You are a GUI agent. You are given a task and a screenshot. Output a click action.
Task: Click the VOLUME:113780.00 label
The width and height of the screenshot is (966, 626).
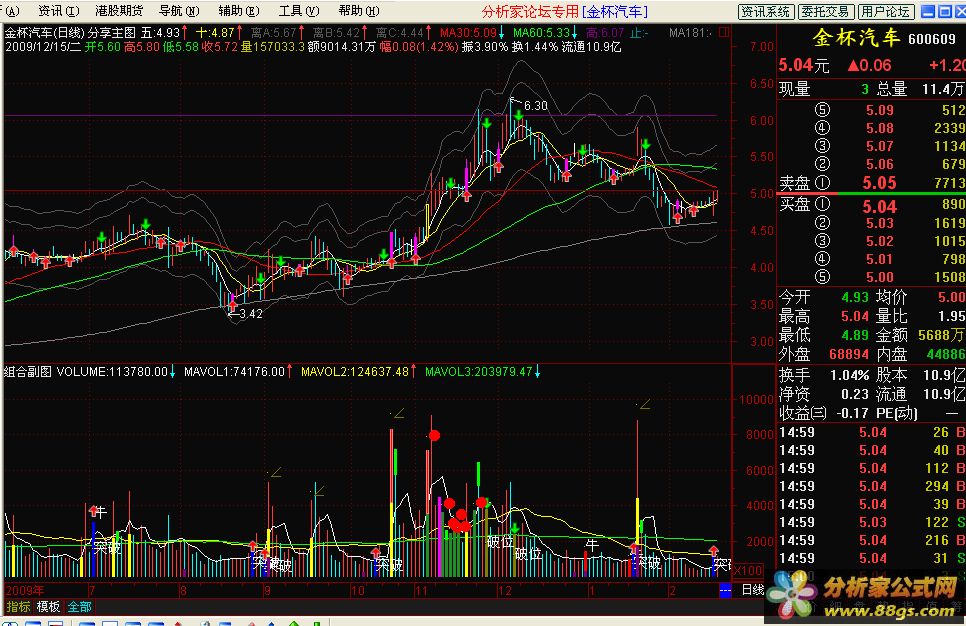[112, 372]
